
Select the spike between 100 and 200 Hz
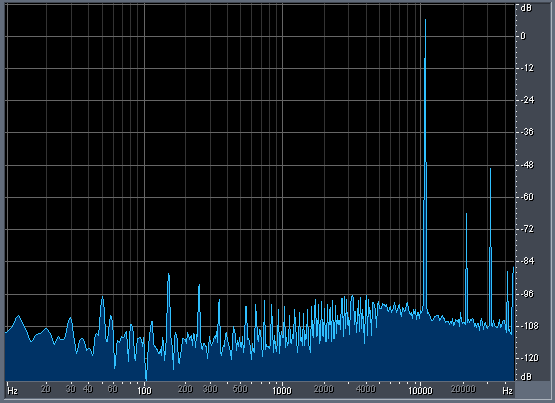[x=168, y=275]
